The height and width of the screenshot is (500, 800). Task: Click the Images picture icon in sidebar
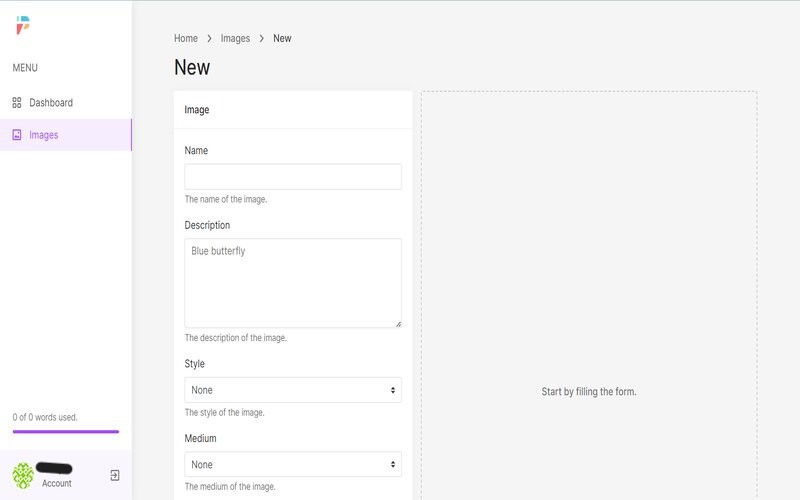17,135
